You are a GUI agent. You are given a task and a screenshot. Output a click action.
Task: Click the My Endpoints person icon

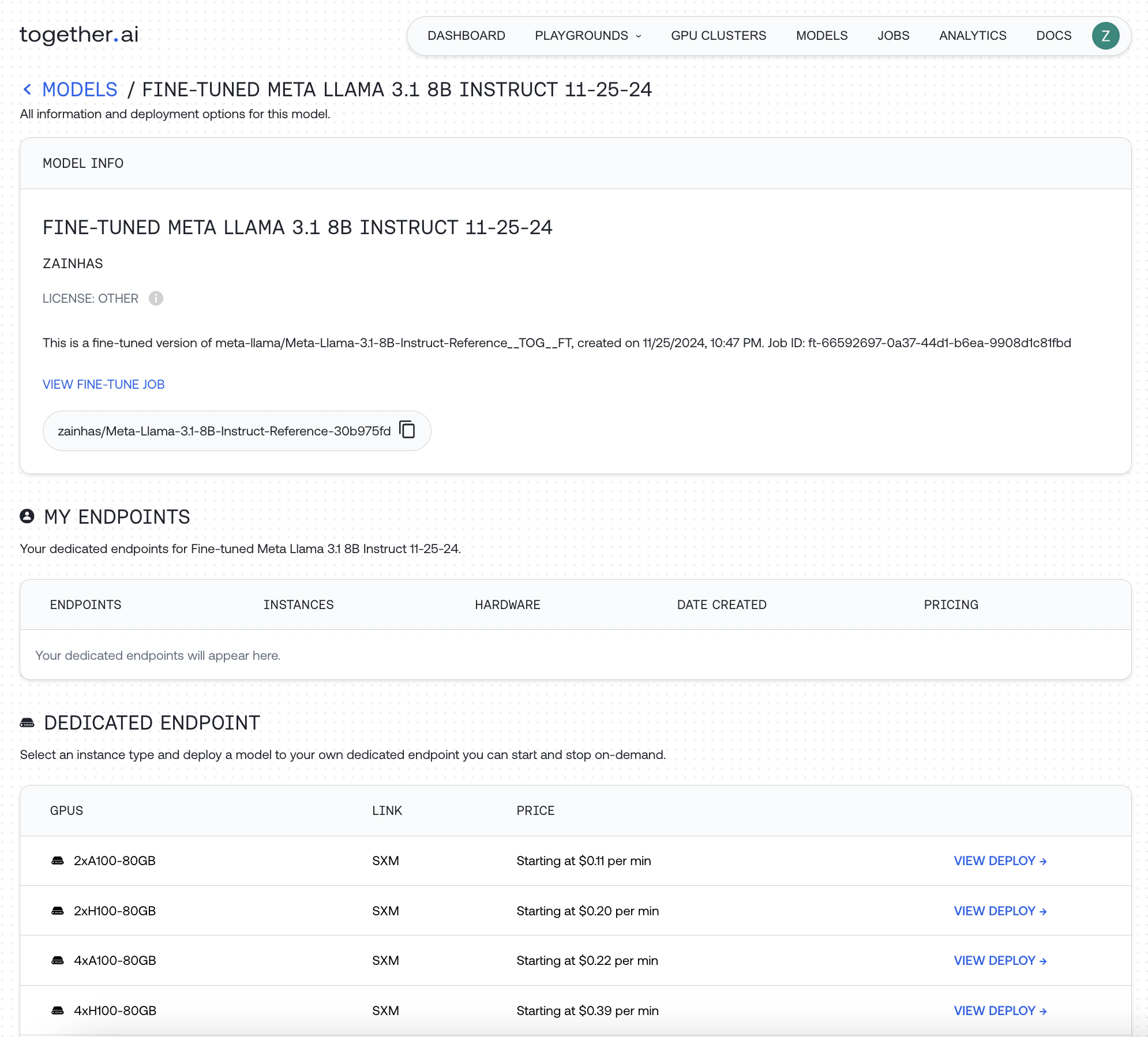pyautogui.click(x=27, y=516)
